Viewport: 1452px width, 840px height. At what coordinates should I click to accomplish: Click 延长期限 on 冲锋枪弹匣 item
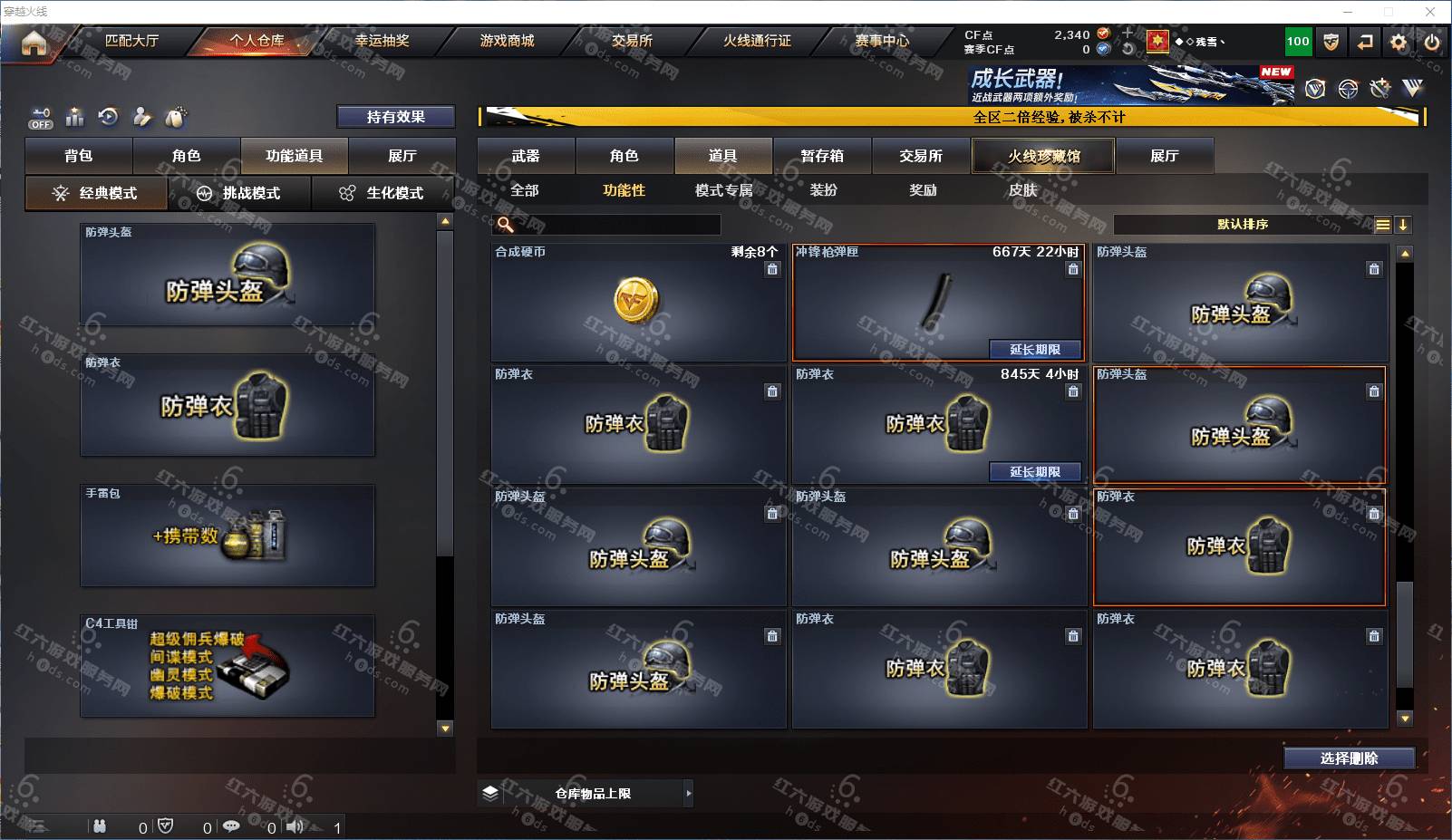click(x=1035, y=350)
